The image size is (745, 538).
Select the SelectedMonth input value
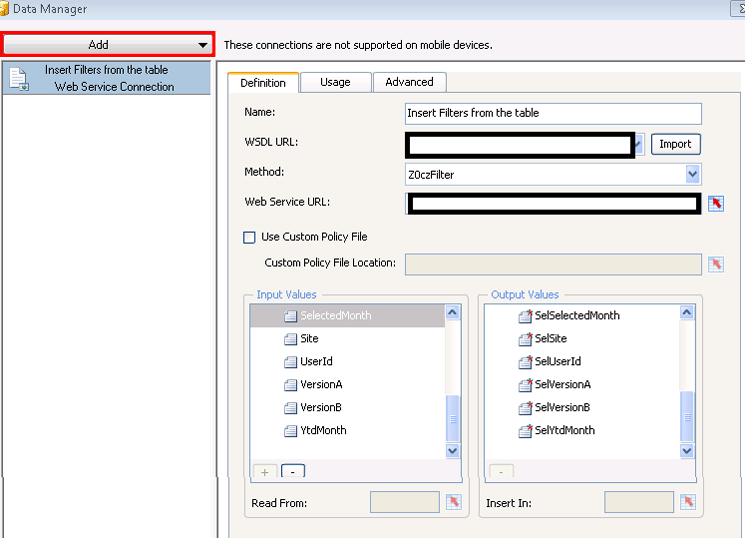335,316
